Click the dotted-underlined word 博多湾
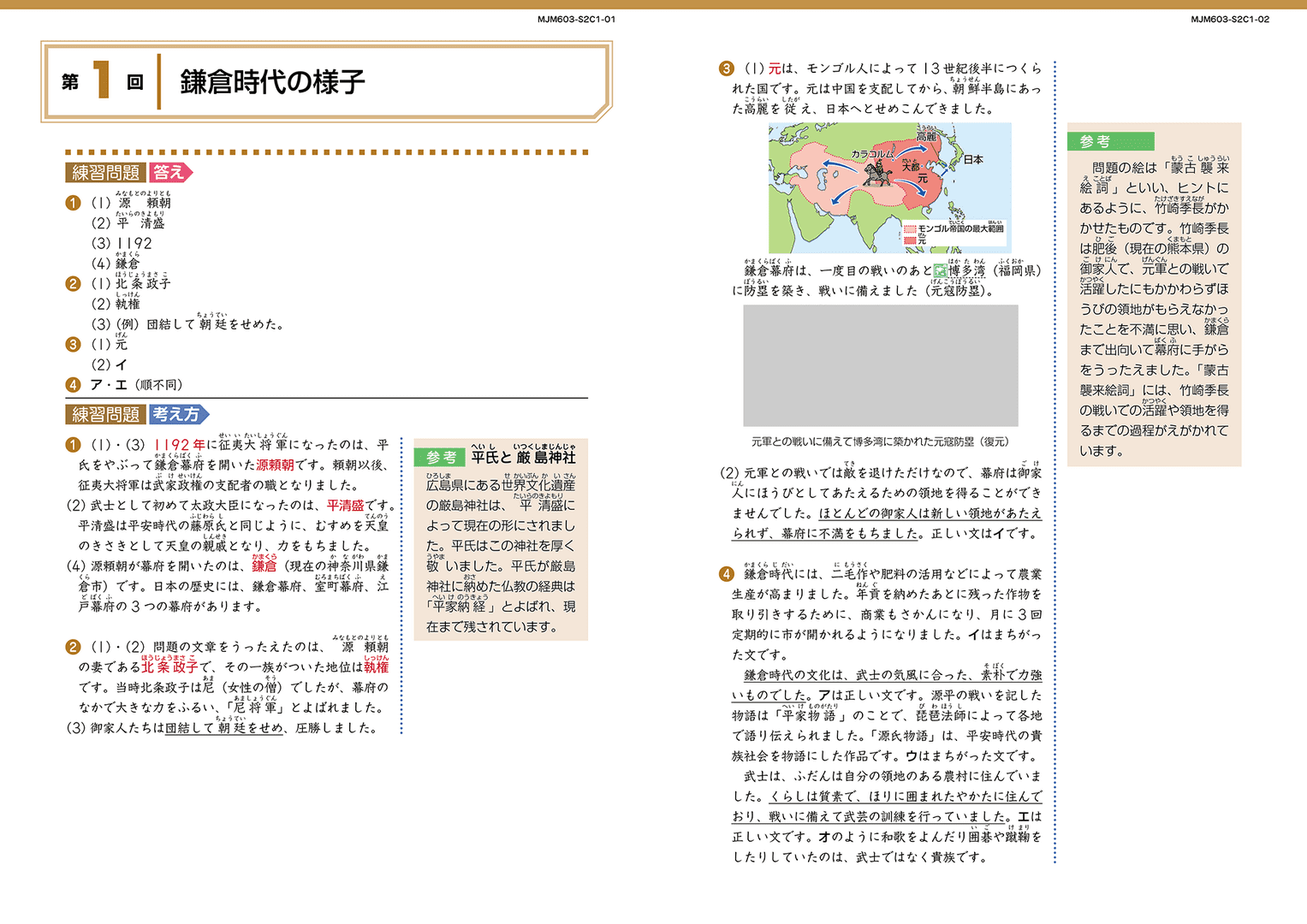The image size is (1307, 924). tap(967, 270)
